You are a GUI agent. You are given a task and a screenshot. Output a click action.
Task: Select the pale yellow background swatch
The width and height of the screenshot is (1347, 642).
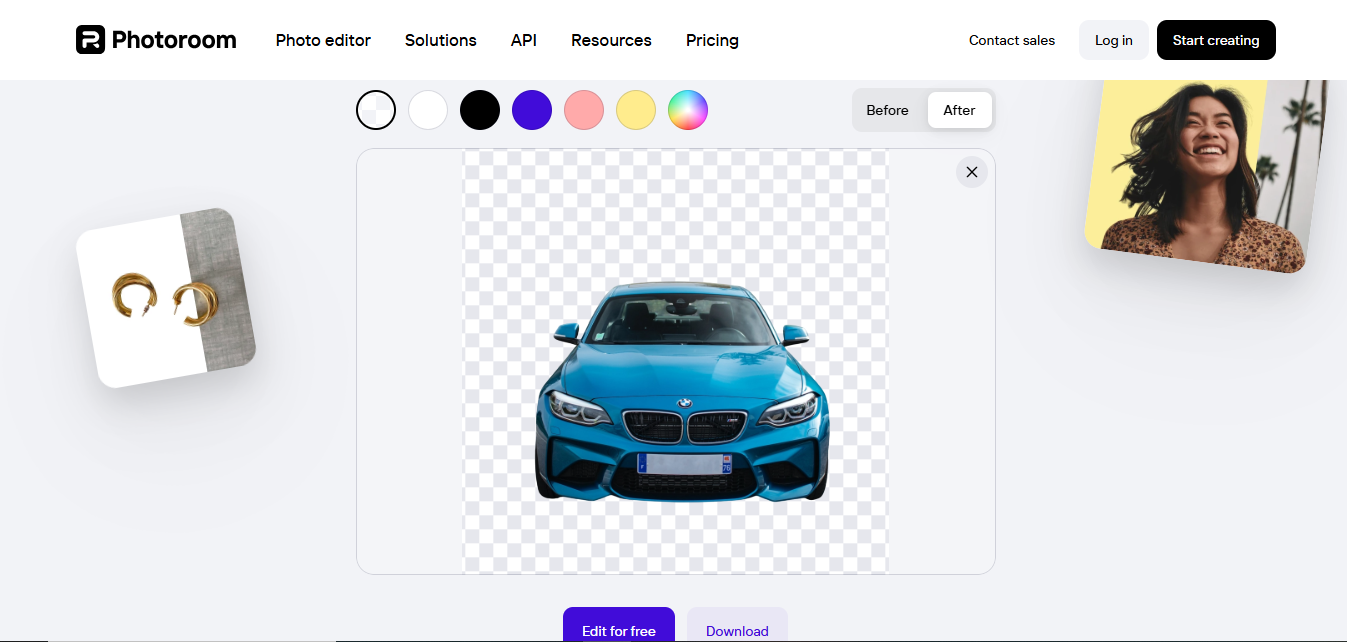tap(636, 110)
